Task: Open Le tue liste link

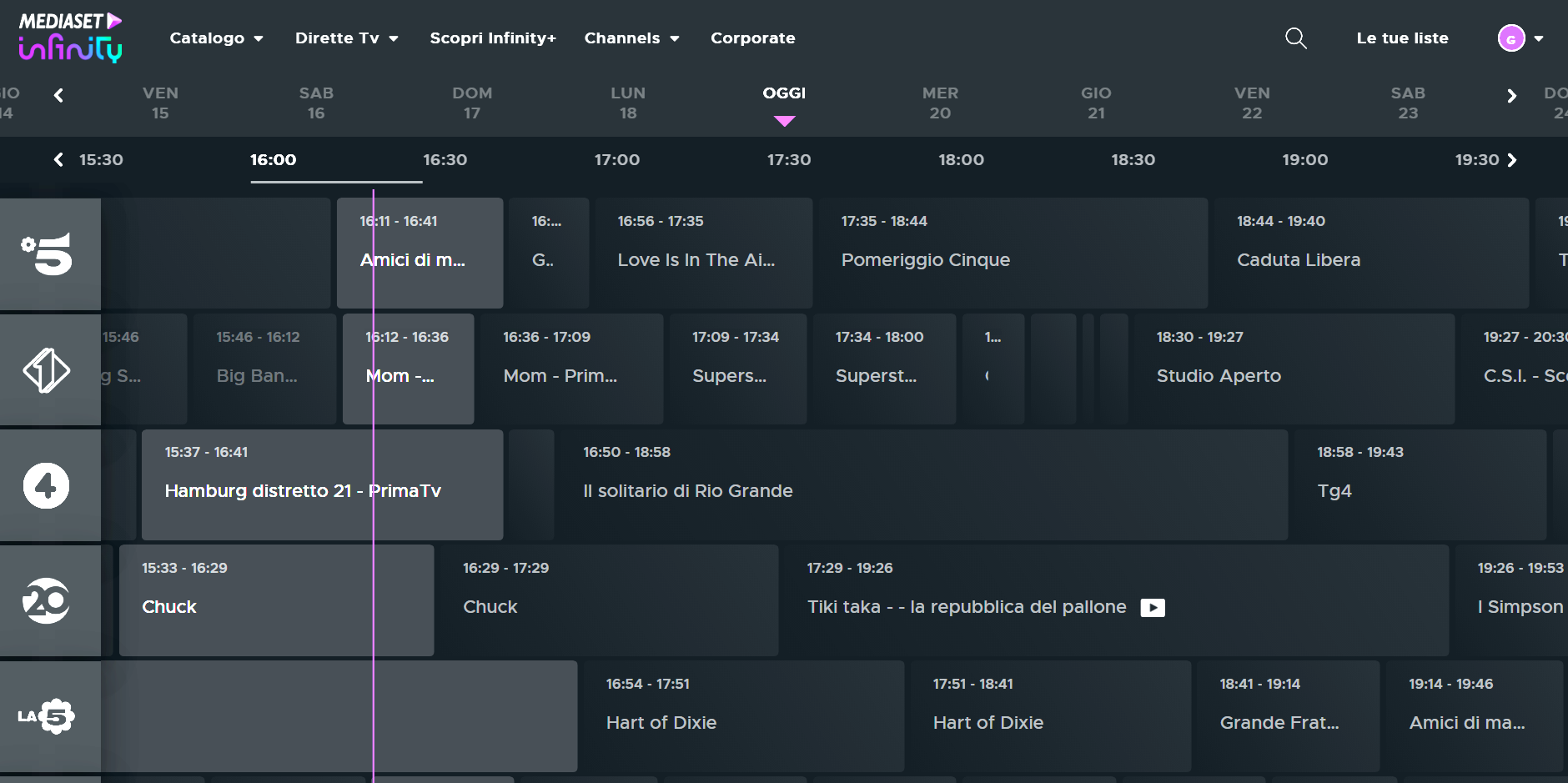Action: (x=1402, y=38)
